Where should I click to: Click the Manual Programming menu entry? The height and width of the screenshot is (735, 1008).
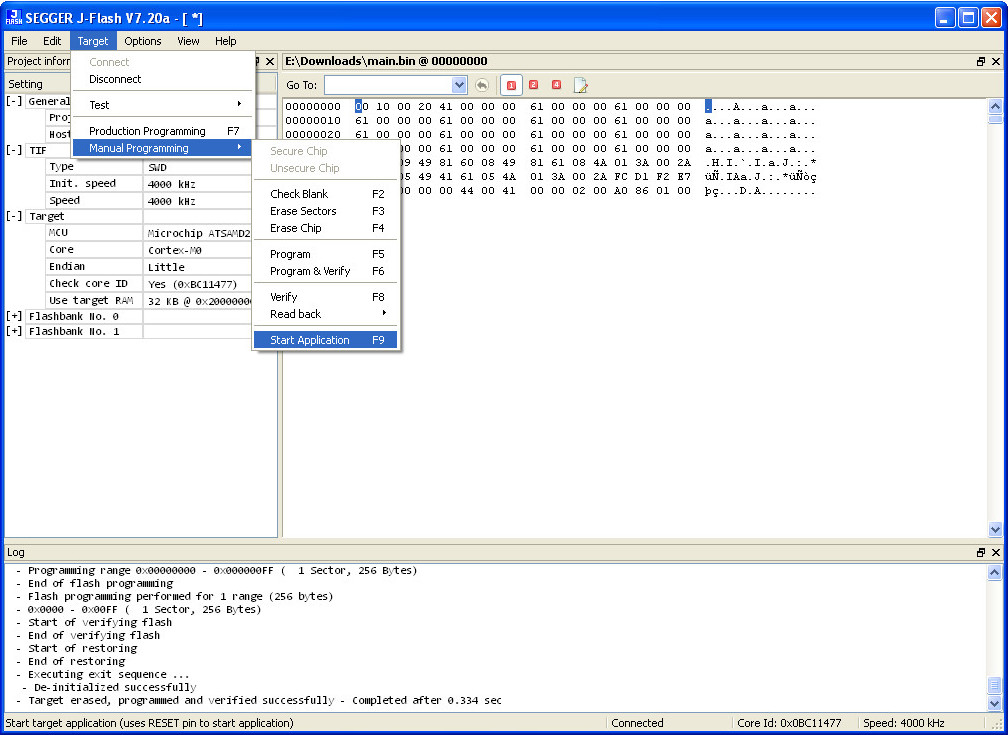[x=163, y=148]
